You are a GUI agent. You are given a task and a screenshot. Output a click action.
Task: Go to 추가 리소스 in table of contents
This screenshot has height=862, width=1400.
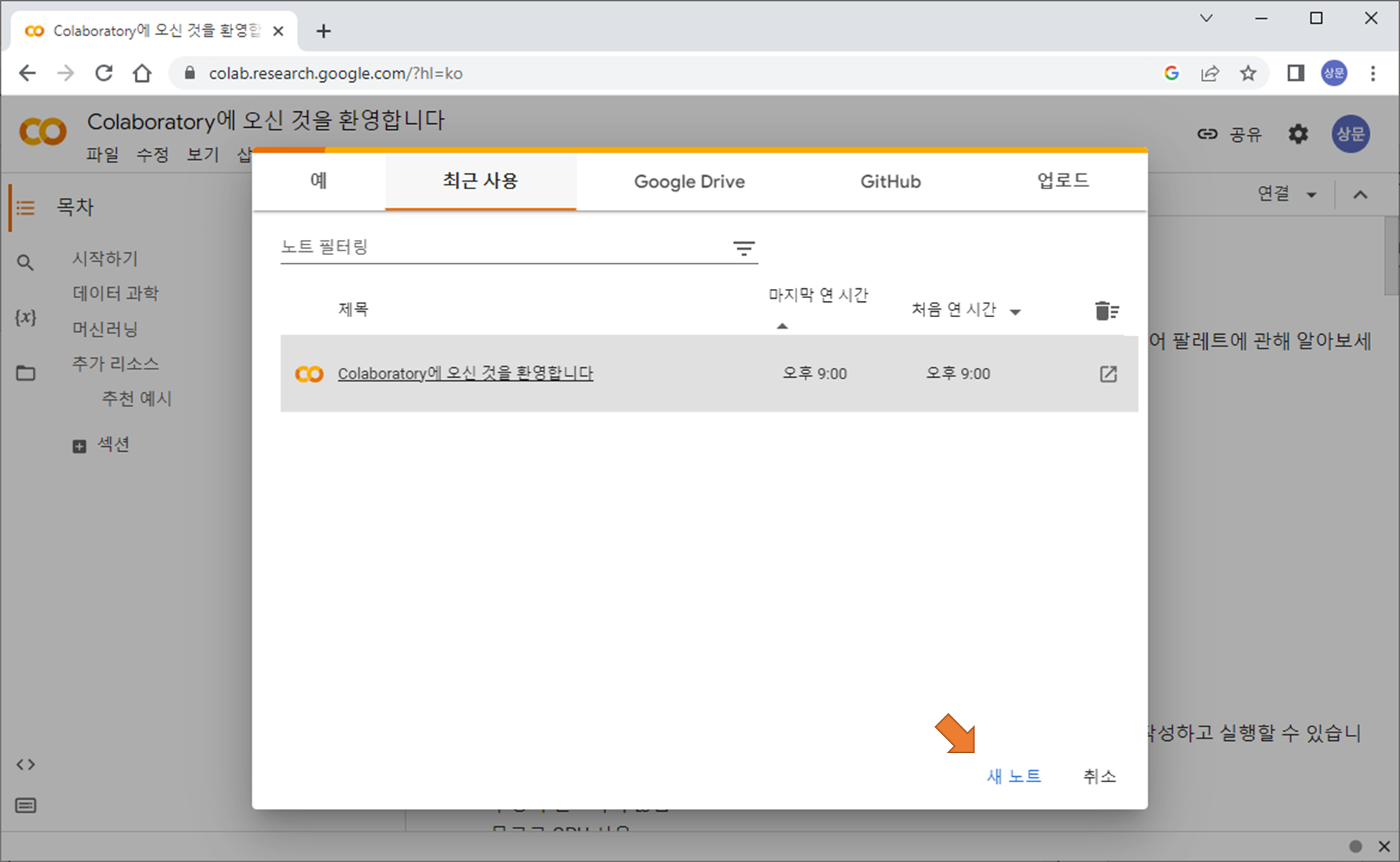pos(116,363)
